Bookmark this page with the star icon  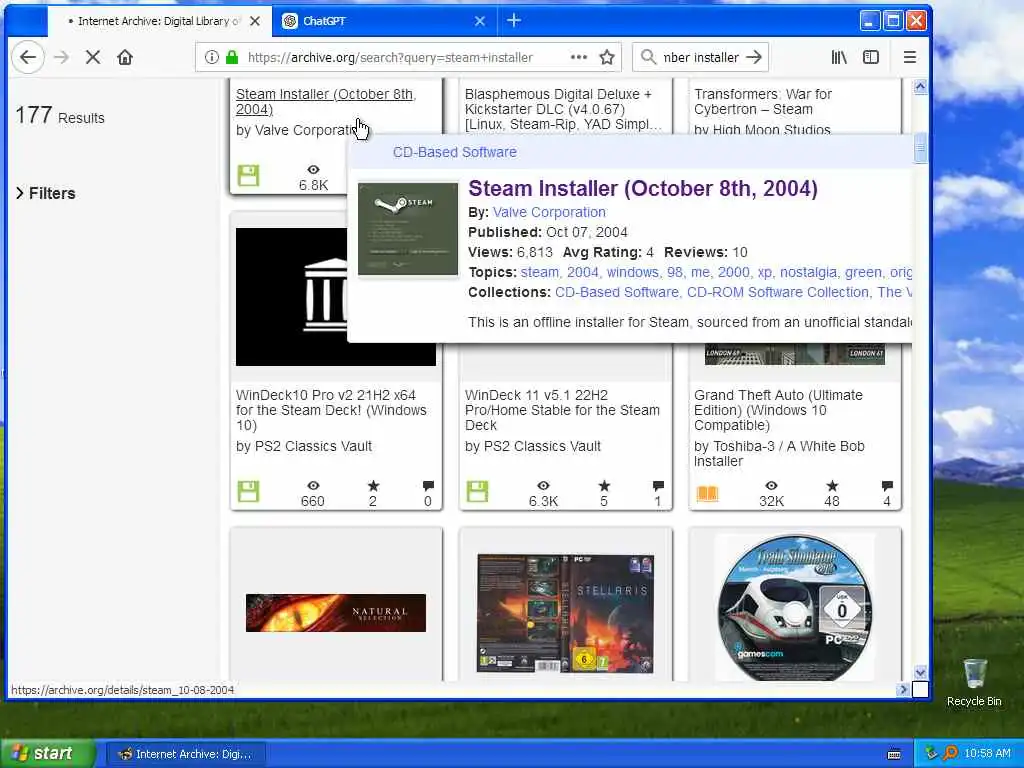click(607, 57)
